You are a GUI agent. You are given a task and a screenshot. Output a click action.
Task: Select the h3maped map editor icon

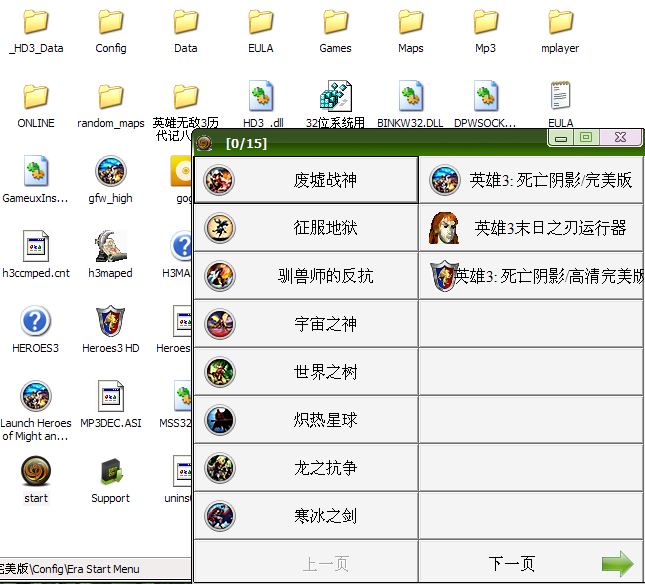tap(111, 246)
